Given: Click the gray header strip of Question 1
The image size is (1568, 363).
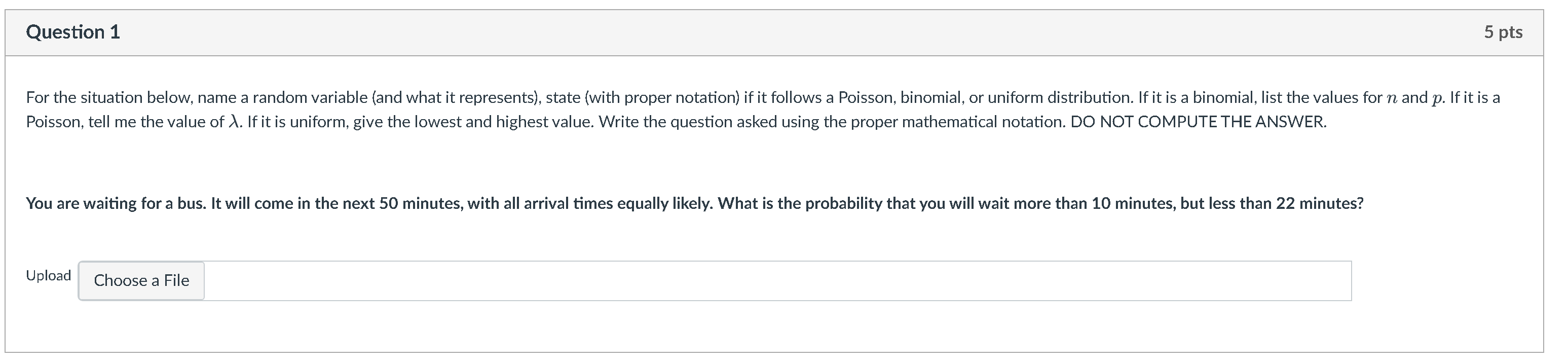Looking at the screenshot, I should pyautogui.click(x=784, y=32).
